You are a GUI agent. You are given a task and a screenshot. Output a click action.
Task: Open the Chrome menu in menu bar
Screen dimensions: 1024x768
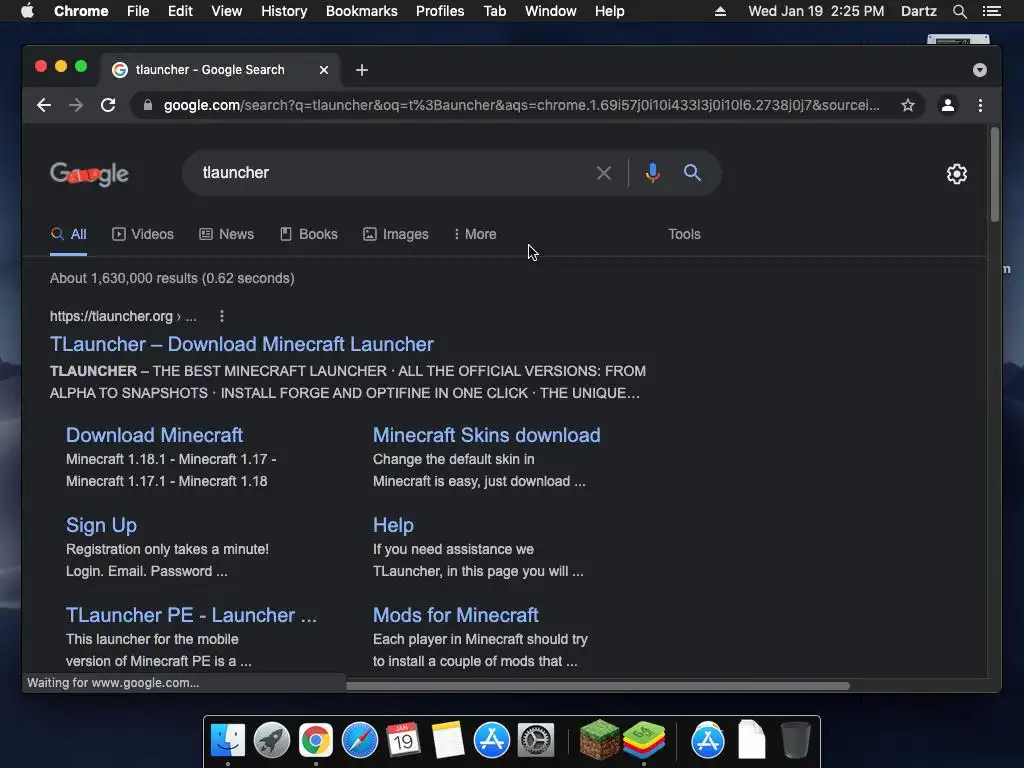81,11
